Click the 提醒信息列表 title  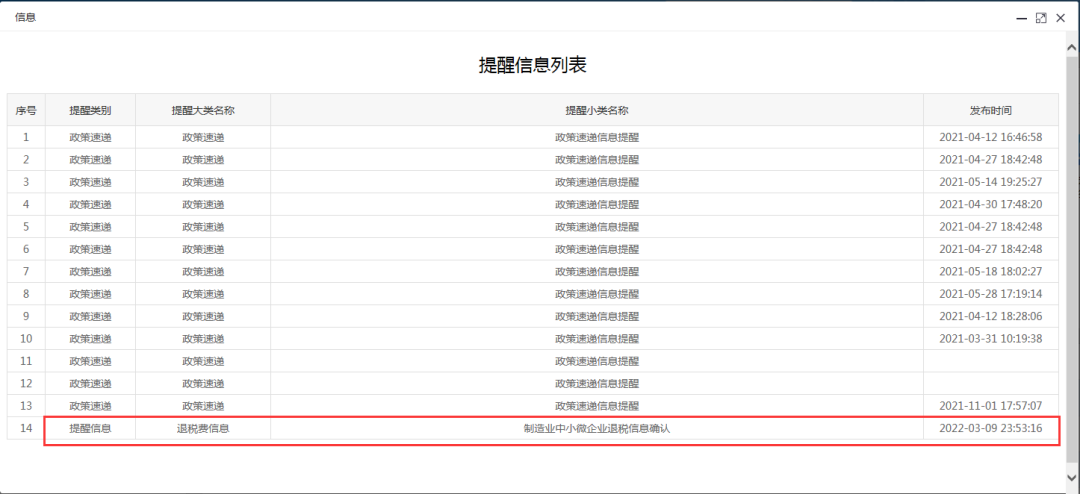(x=533, y=65)
